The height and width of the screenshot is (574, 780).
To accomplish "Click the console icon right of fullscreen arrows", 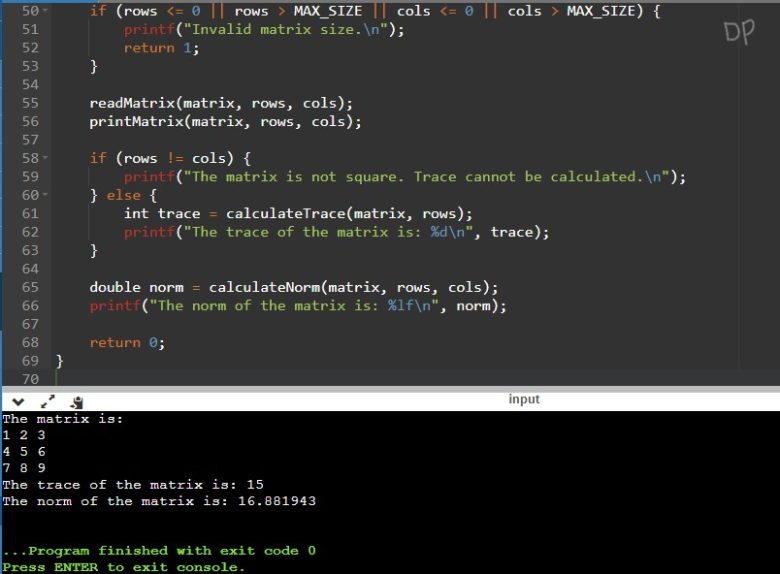I will pos(77,402).
